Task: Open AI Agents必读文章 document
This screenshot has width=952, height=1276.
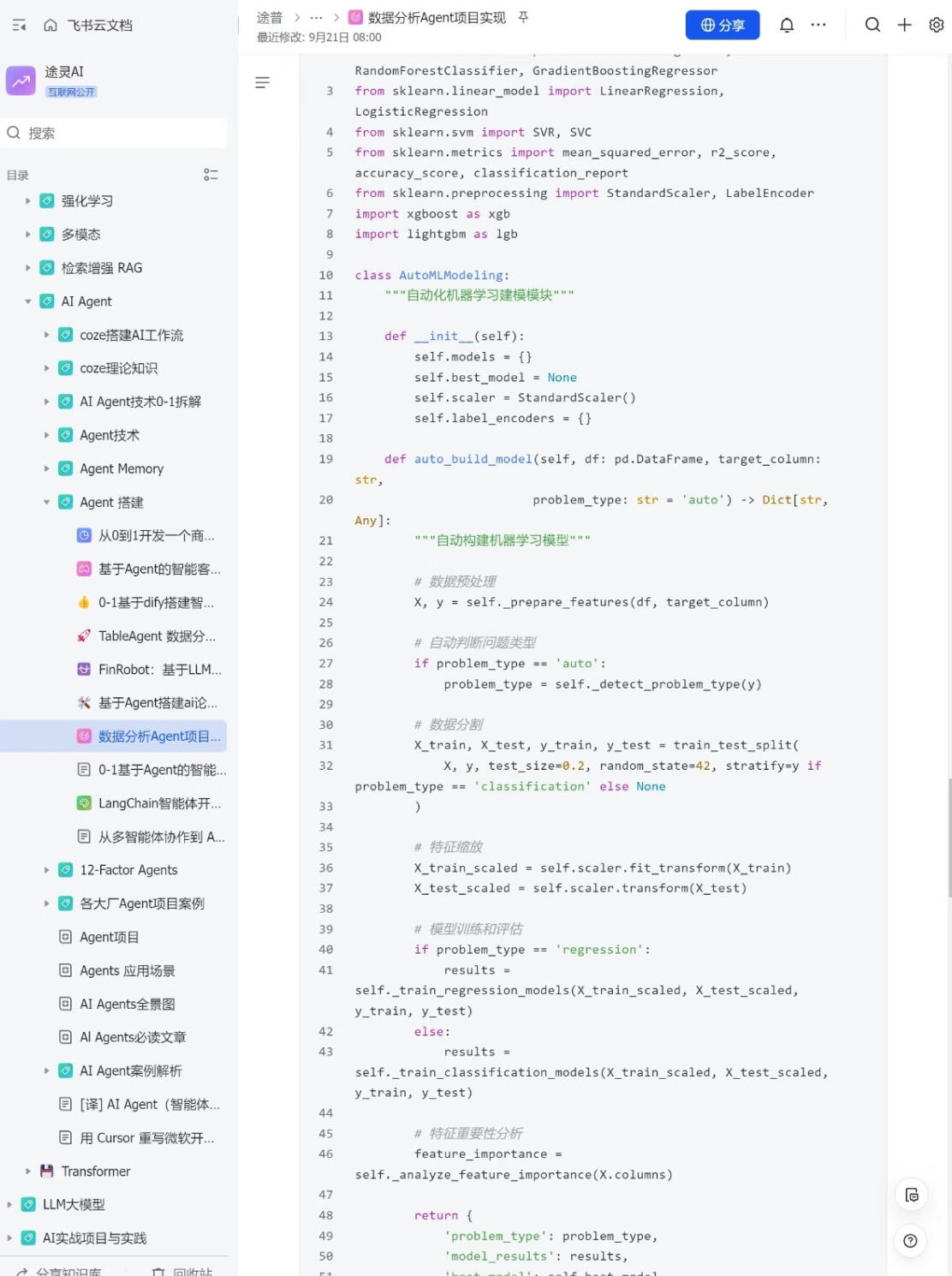Action: (x=133, y=1037)
